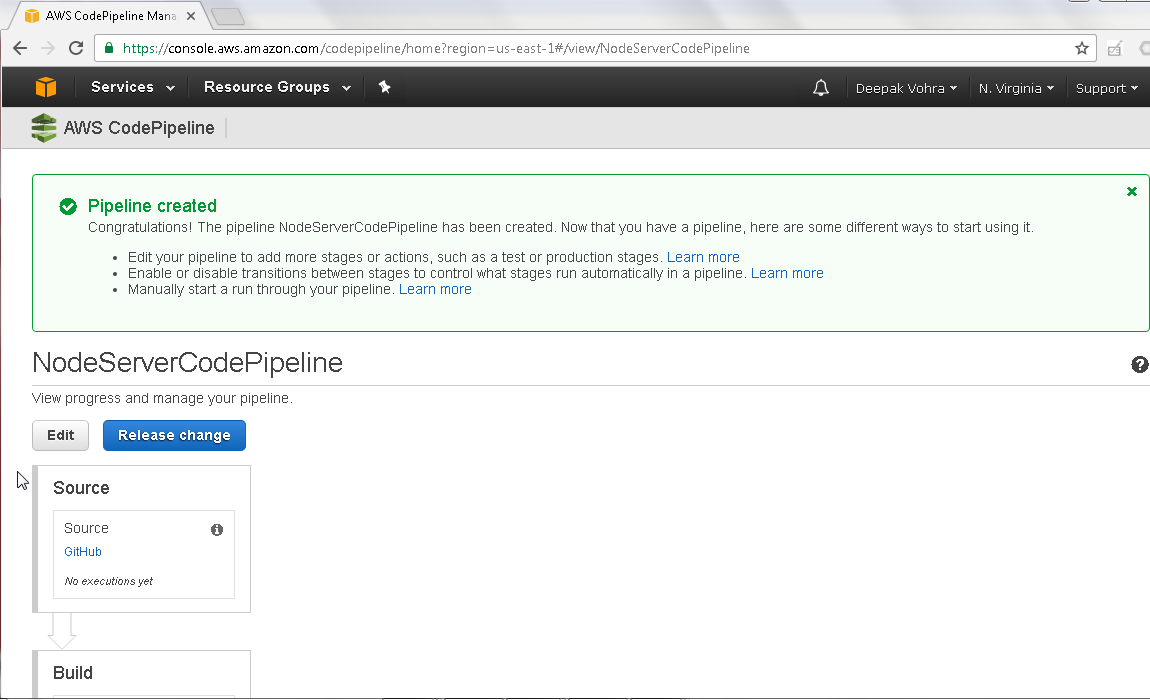Open Learn more link about editing pipeline
The height and width of the screenshot is (700, 1150).
(x=703, y=258)
